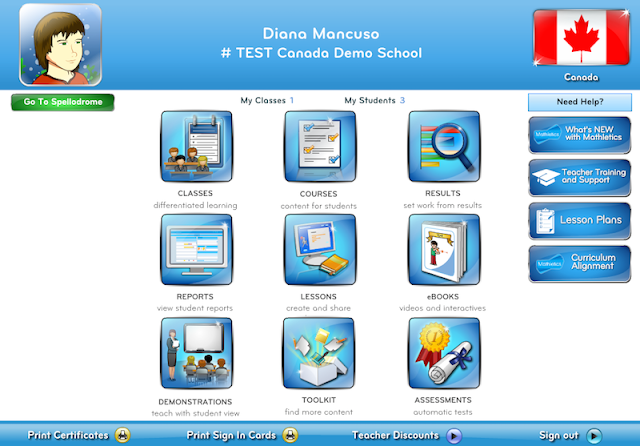640x446 pixels.
Task: Click the 'teach with student view' caption
Action: (x=196, y=413)
